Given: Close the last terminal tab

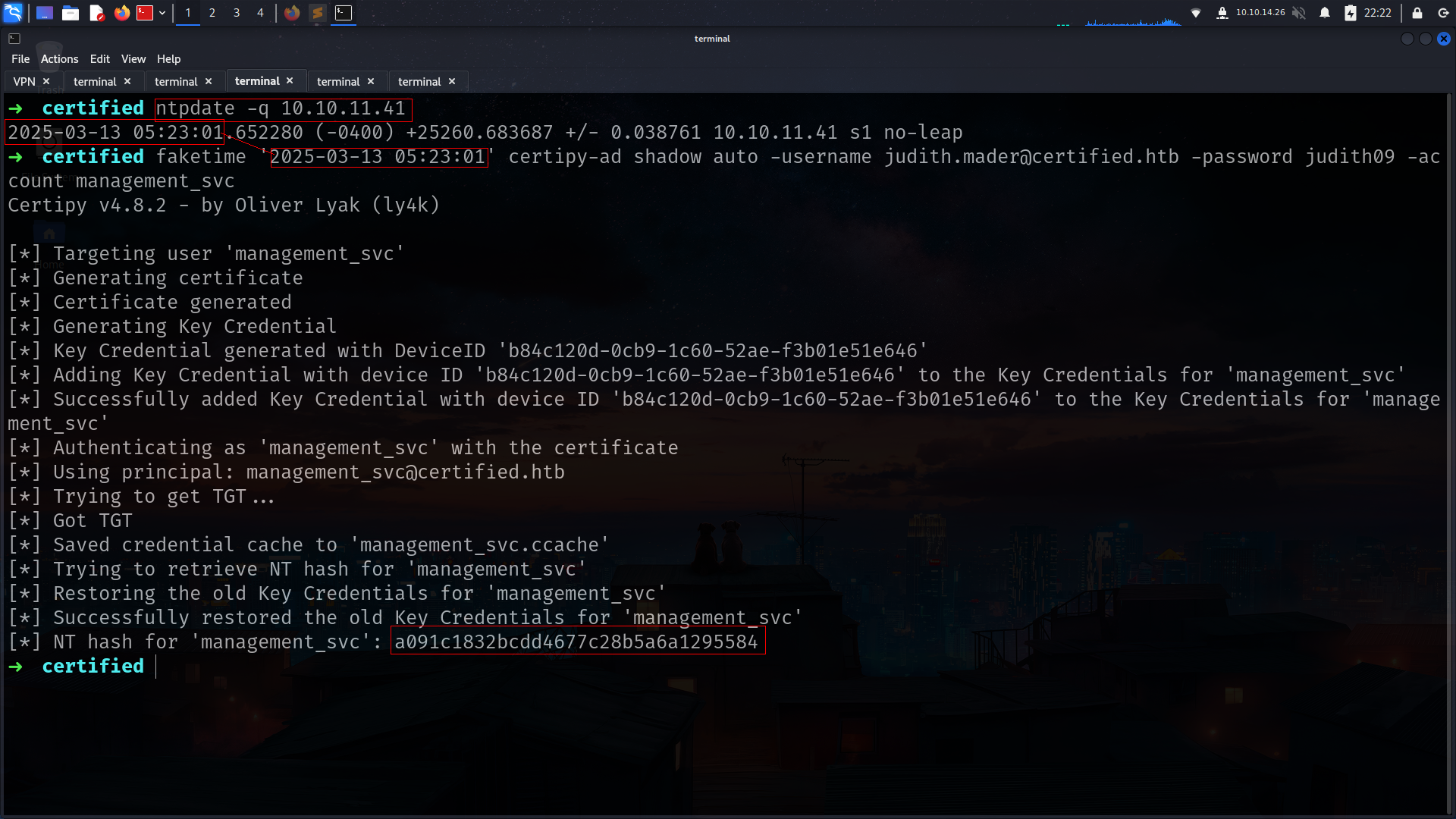Looking at the screenshot, I should 452,81.
